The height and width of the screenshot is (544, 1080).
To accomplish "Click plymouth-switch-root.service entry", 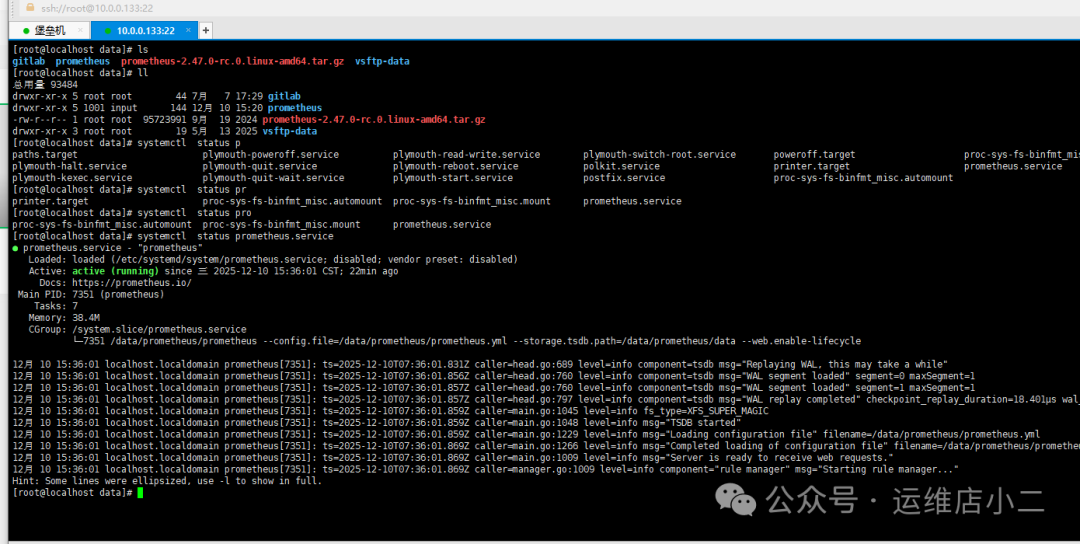I will (x=659, y=155).
